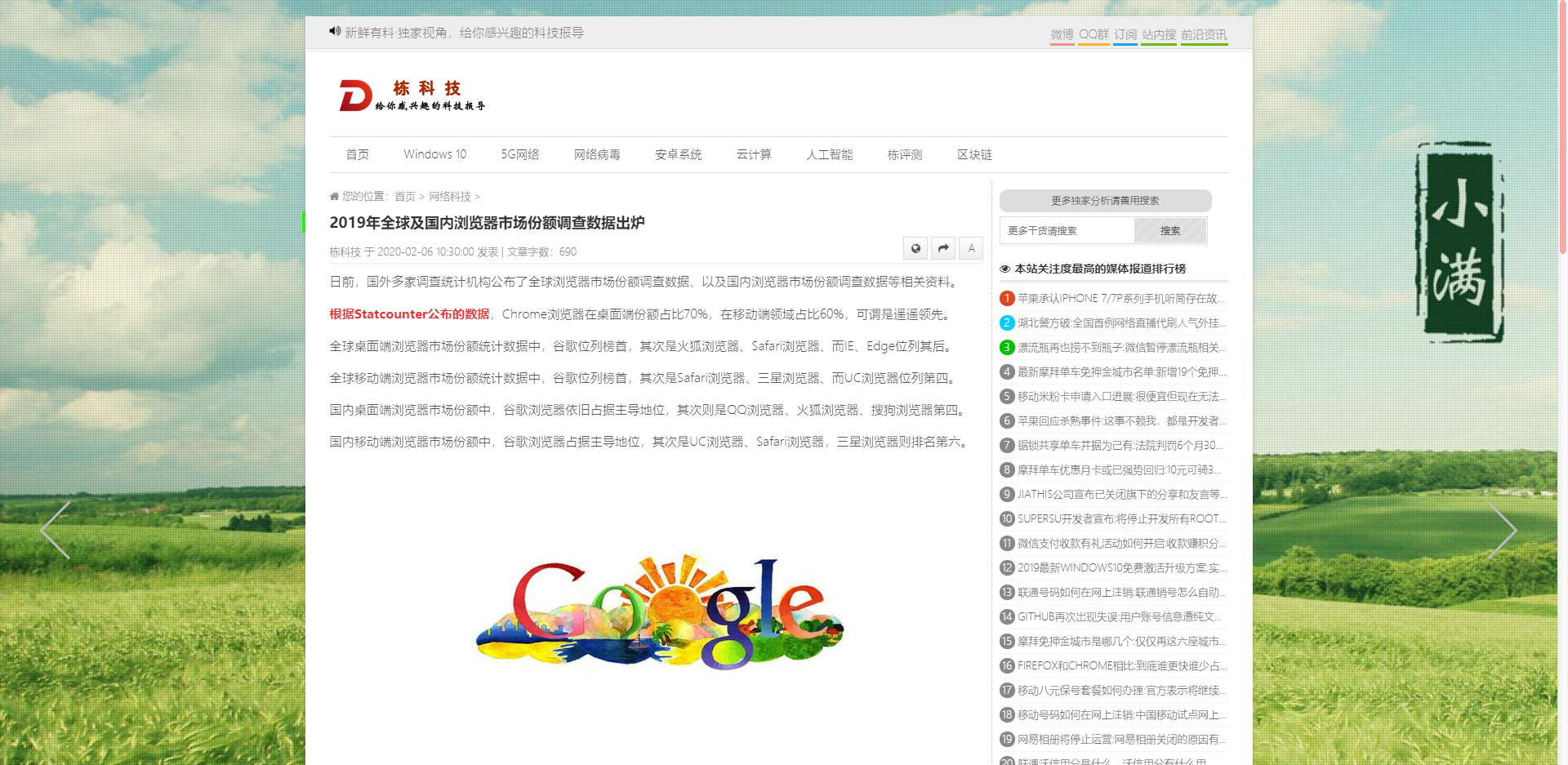Click the red Statcounter link in the article

pos(409,314)
